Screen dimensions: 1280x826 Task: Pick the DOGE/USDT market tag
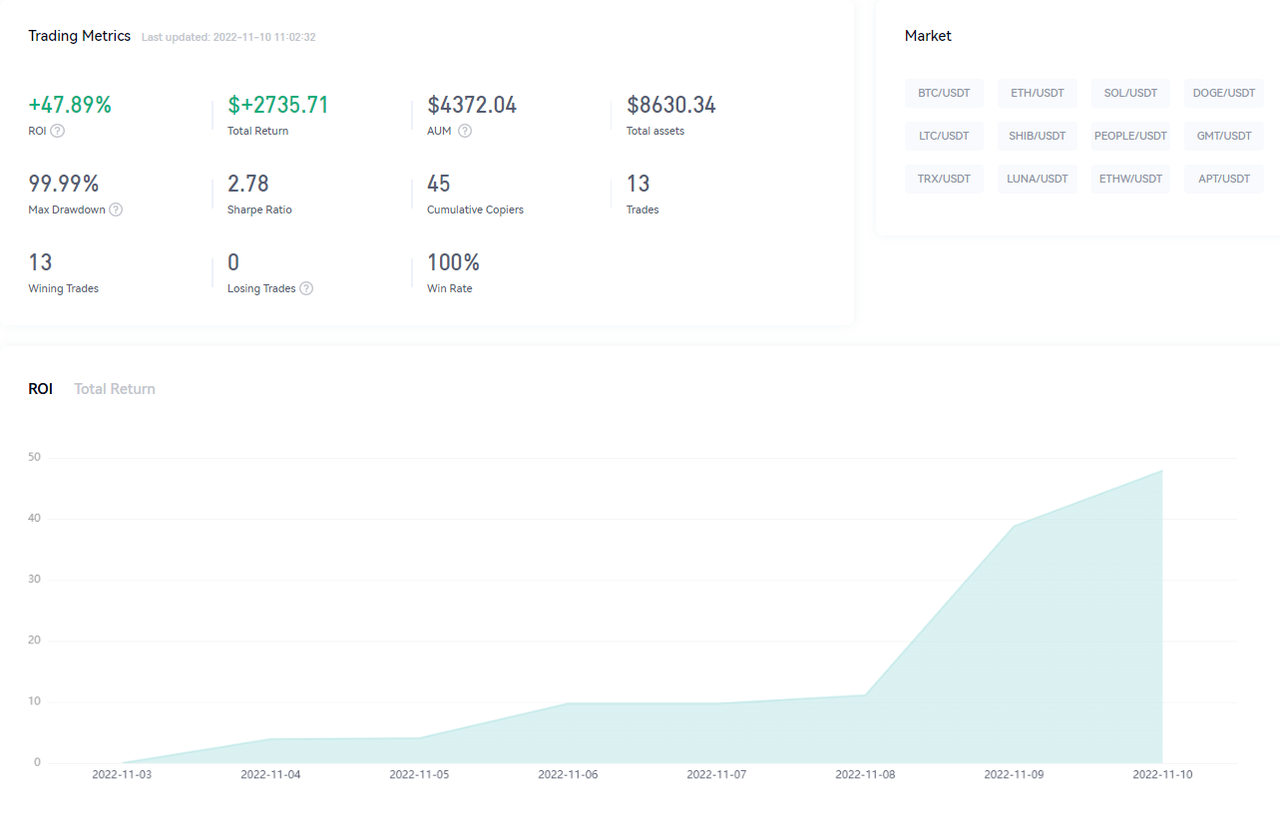[1223, 93]
